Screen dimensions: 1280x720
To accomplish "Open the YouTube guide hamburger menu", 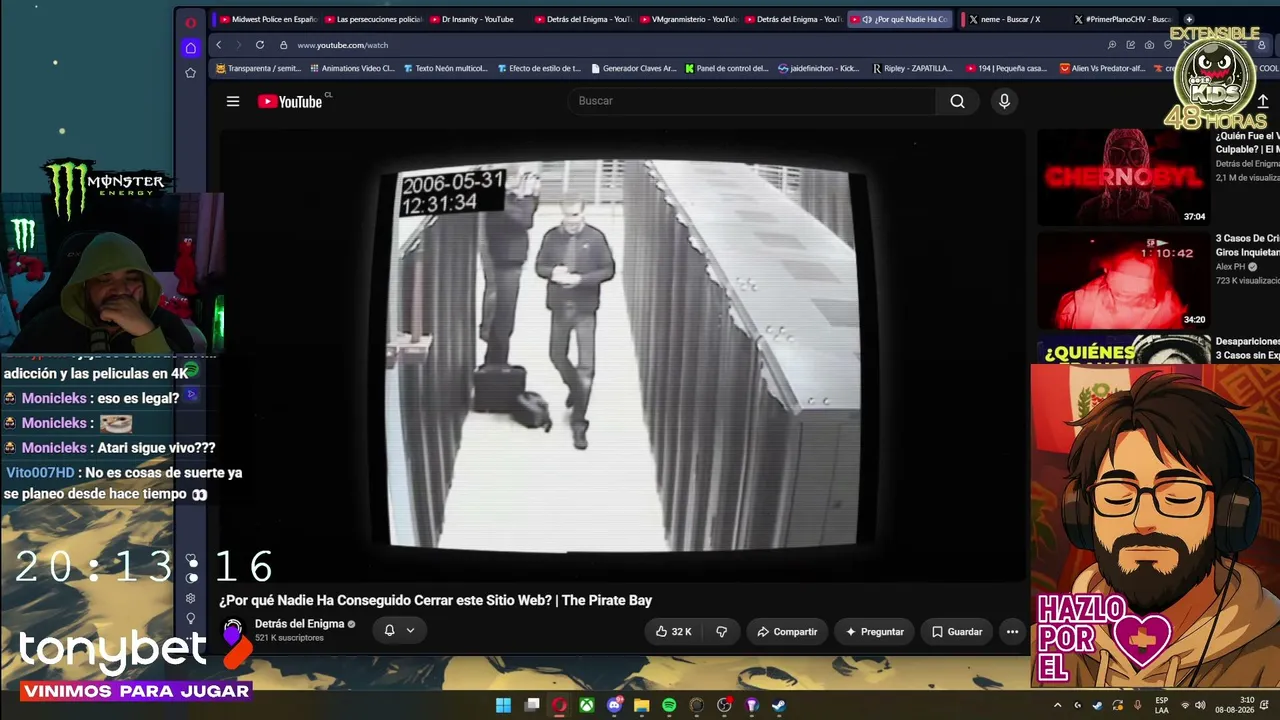I will coord(233,101).
